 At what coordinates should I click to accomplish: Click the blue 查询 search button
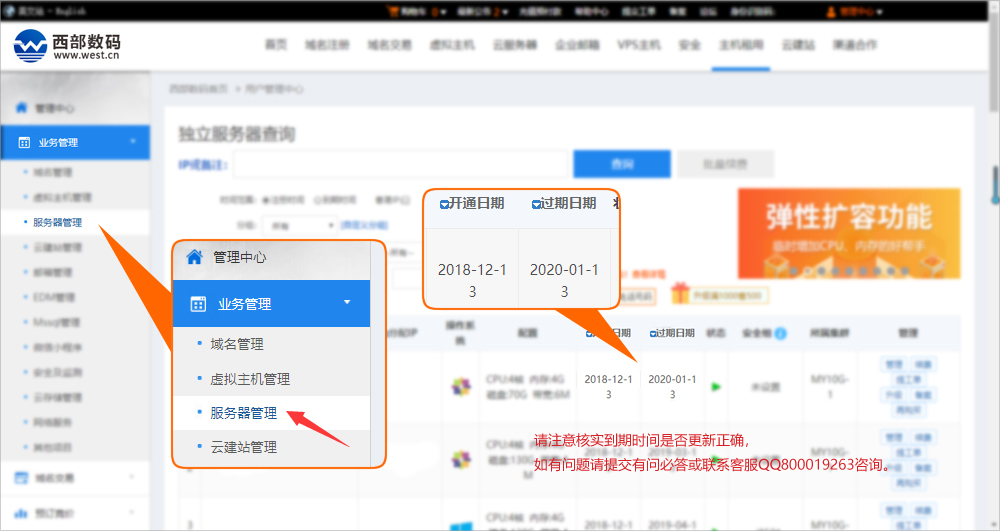(x=621, y=164)
